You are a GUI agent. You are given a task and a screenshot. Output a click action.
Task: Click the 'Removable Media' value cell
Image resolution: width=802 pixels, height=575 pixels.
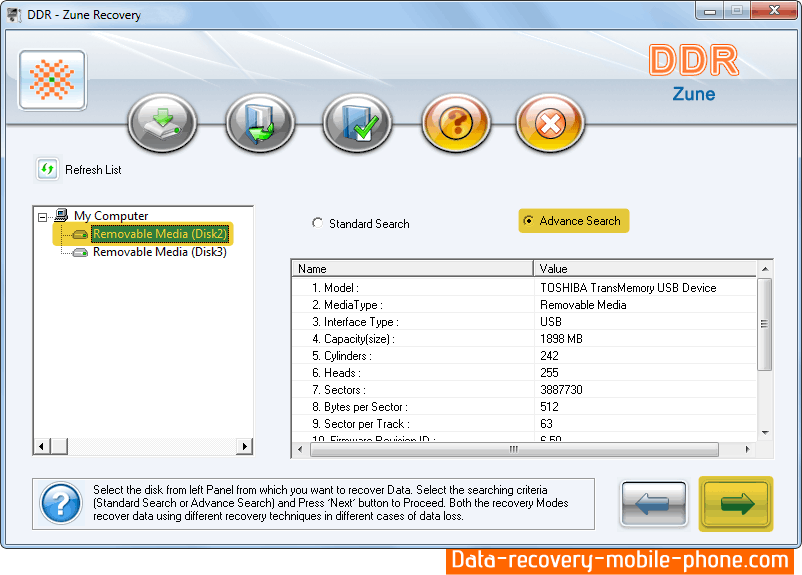pyautogui.click(x=583, y=305)
